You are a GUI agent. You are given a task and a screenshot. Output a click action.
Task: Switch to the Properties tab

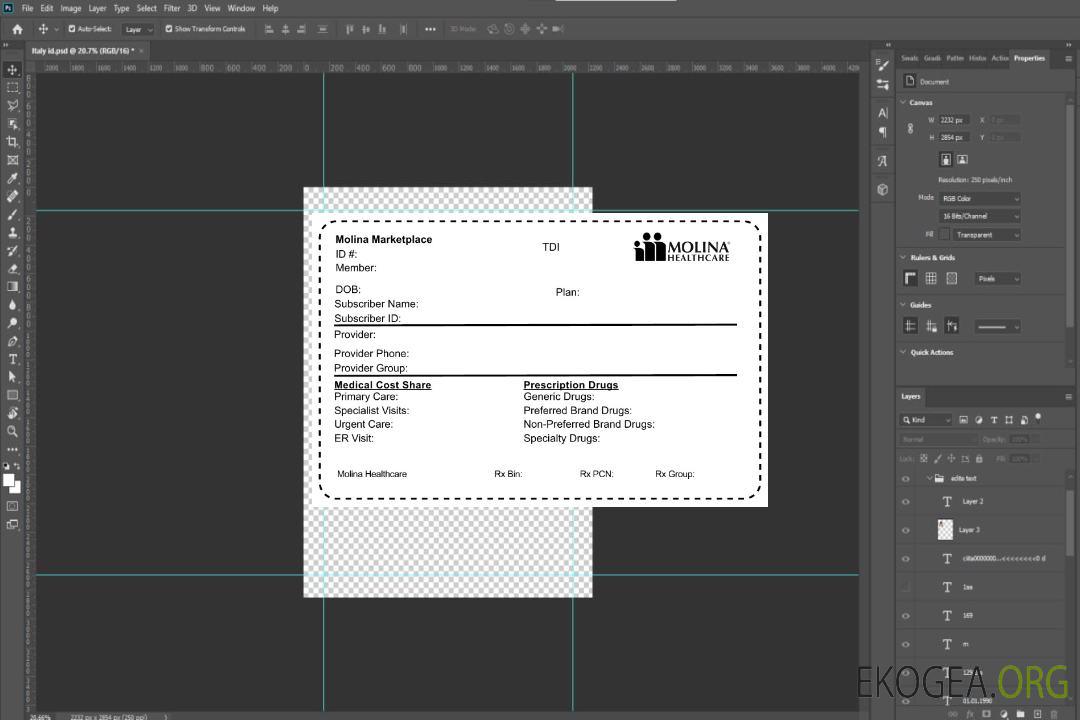[1029, 59]
